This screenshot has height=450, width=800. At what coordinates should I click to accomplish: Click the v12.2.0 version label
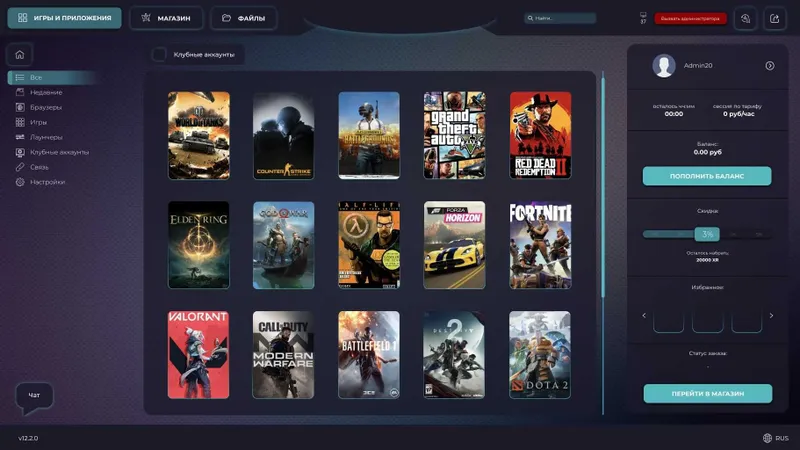(x=28, y=438)
